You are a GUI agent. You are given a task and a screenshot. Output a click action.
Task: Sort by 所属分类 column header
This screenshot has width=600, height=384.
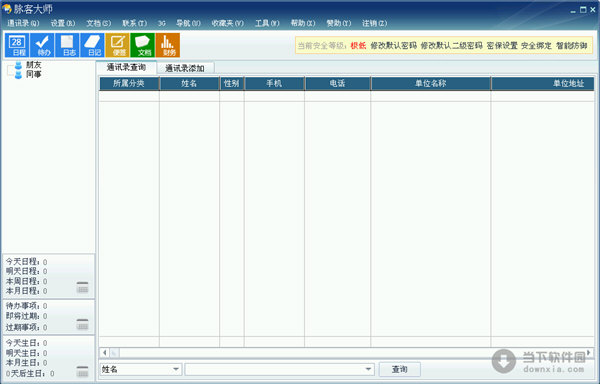[x=129, y=83]
